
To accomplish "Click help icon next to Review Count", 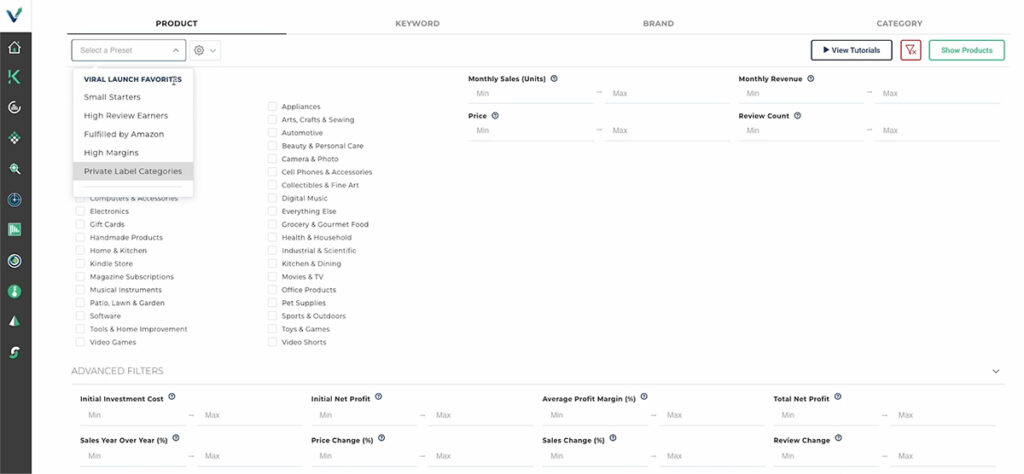I will [x=797, y=116].
